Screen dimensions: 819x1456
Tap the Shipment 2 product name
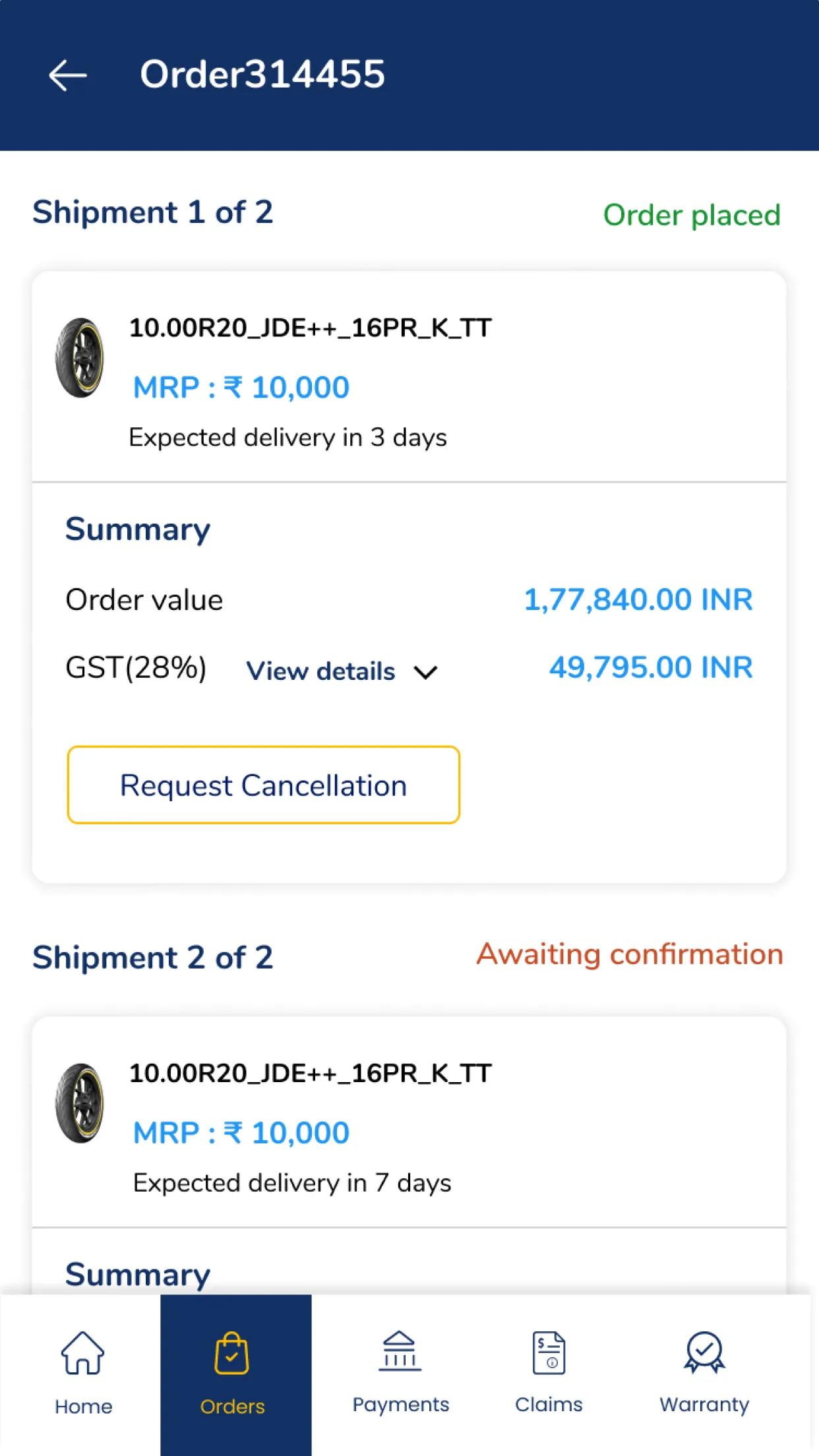(310, 1074)
